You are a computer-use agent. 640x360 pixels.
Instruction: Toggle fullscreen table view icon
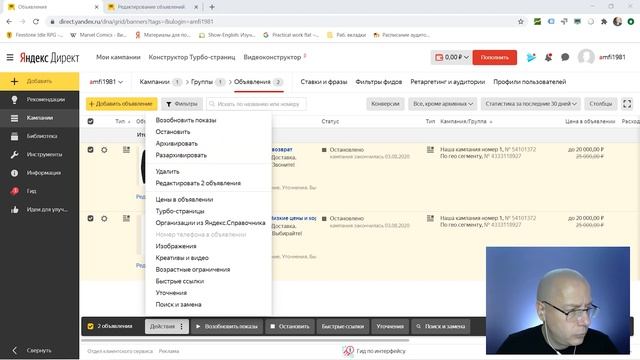tap(627, 104)
